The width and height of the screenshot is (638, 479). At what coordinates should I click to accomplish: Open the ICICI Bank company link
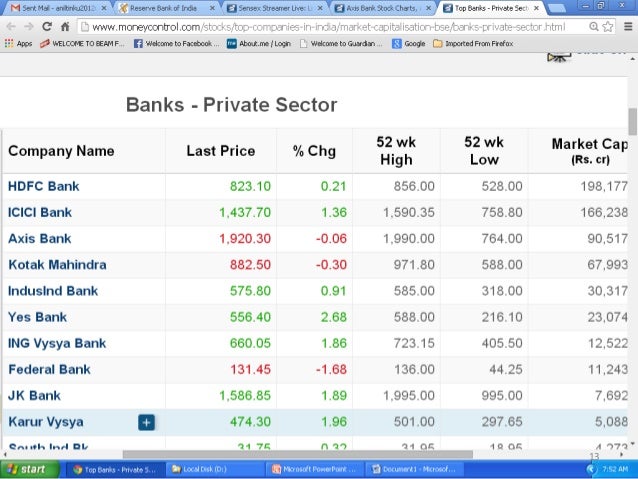click(40, 212)
